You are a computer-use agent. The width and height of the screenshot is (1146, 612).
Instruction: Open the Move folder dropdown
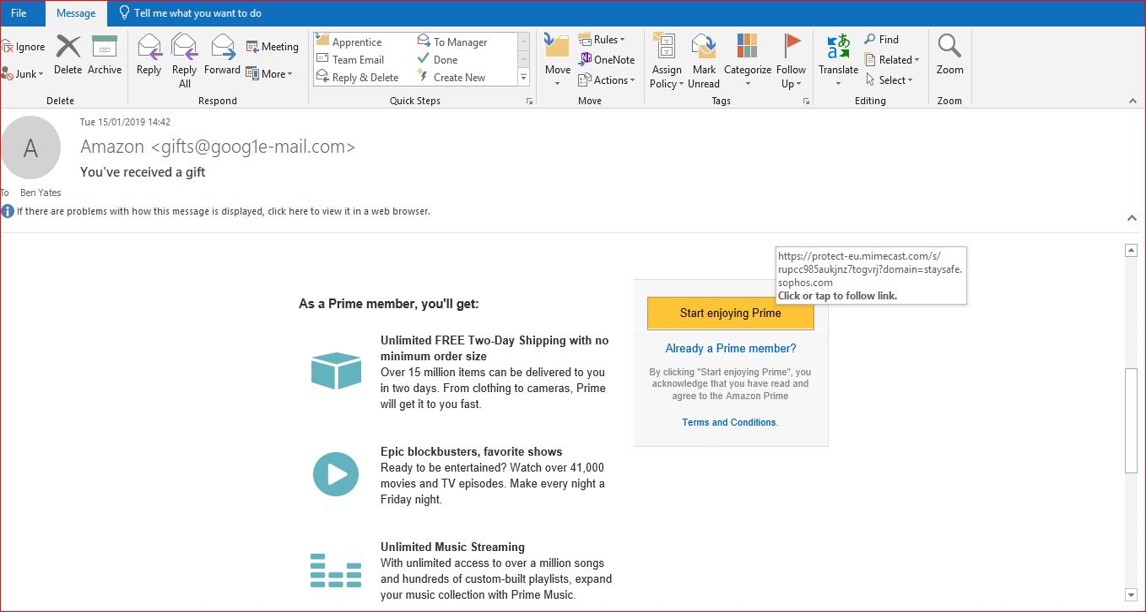(x=557, y=61)
